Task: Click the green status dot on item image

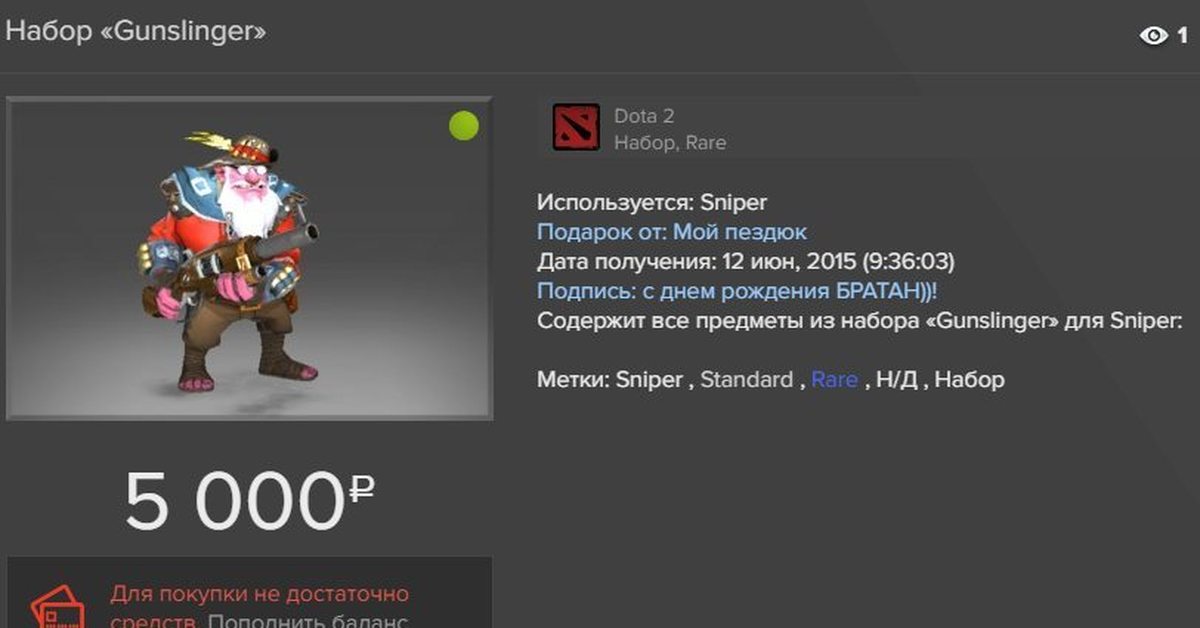Action: (x=463, y=126)
